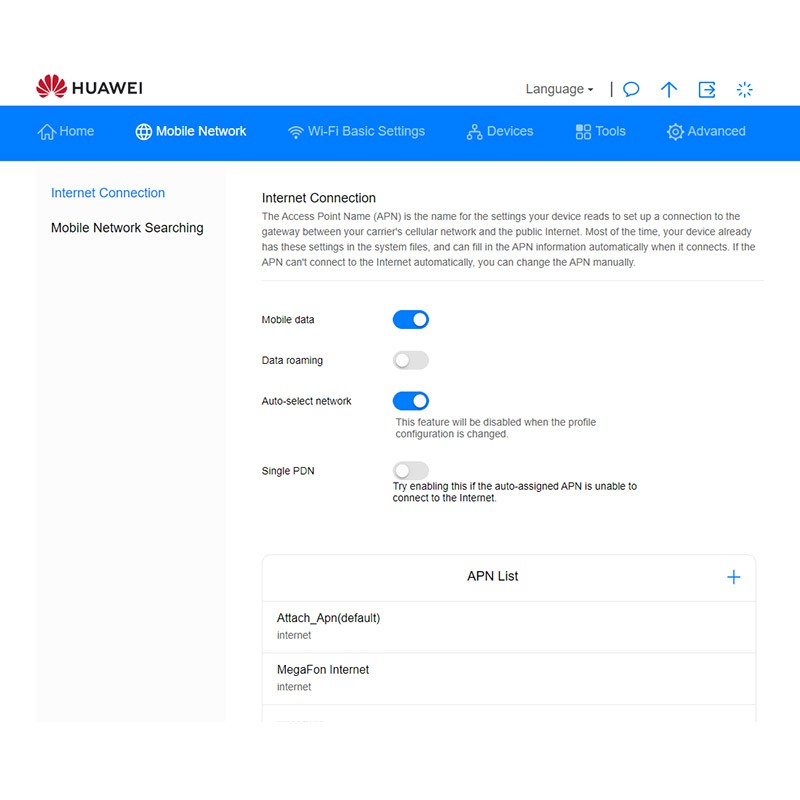Switch to the Wi-Fi Basic Settings tab

(x=356, y=131)
